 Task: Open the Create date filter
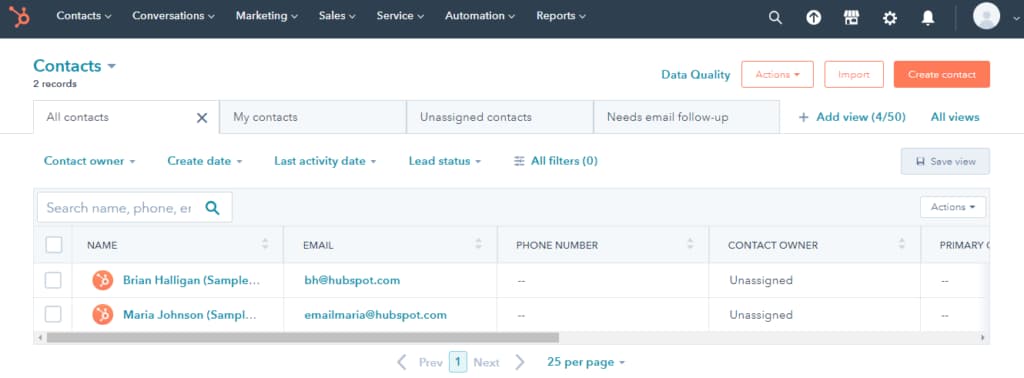204,161
